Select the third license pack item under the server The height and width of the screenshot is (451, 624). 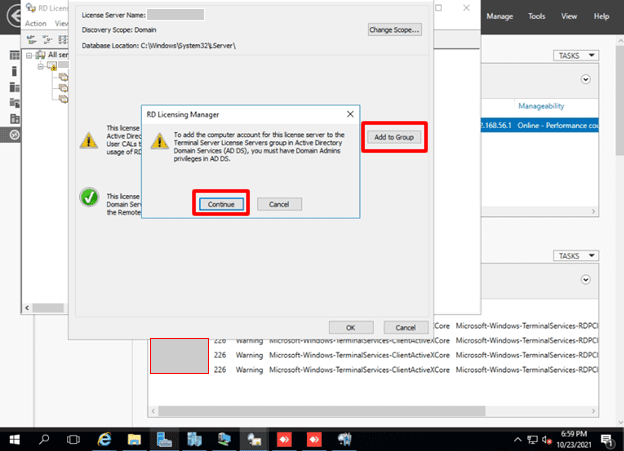click(63, 99)
